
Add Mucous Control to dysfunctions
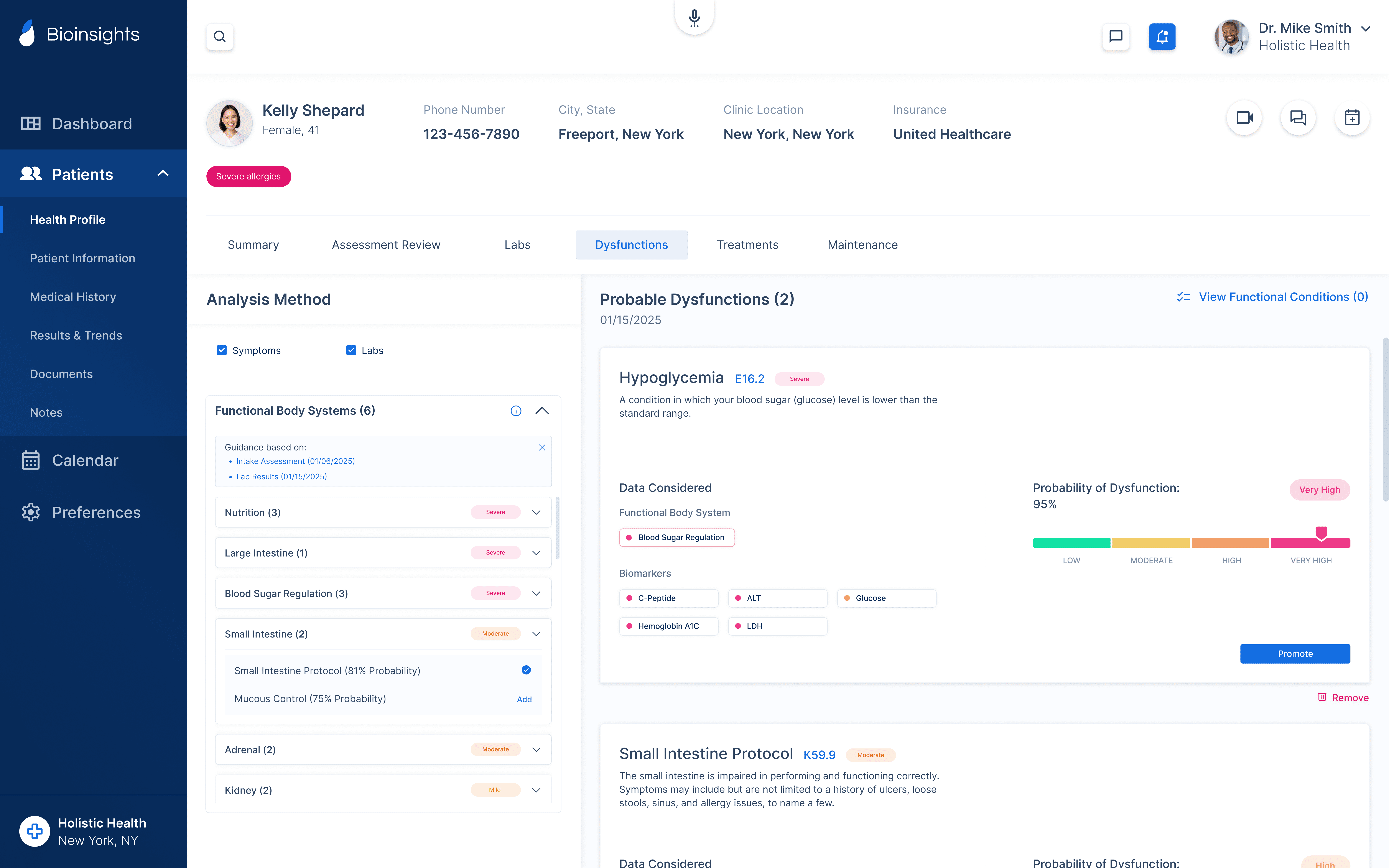click(524, 699)
